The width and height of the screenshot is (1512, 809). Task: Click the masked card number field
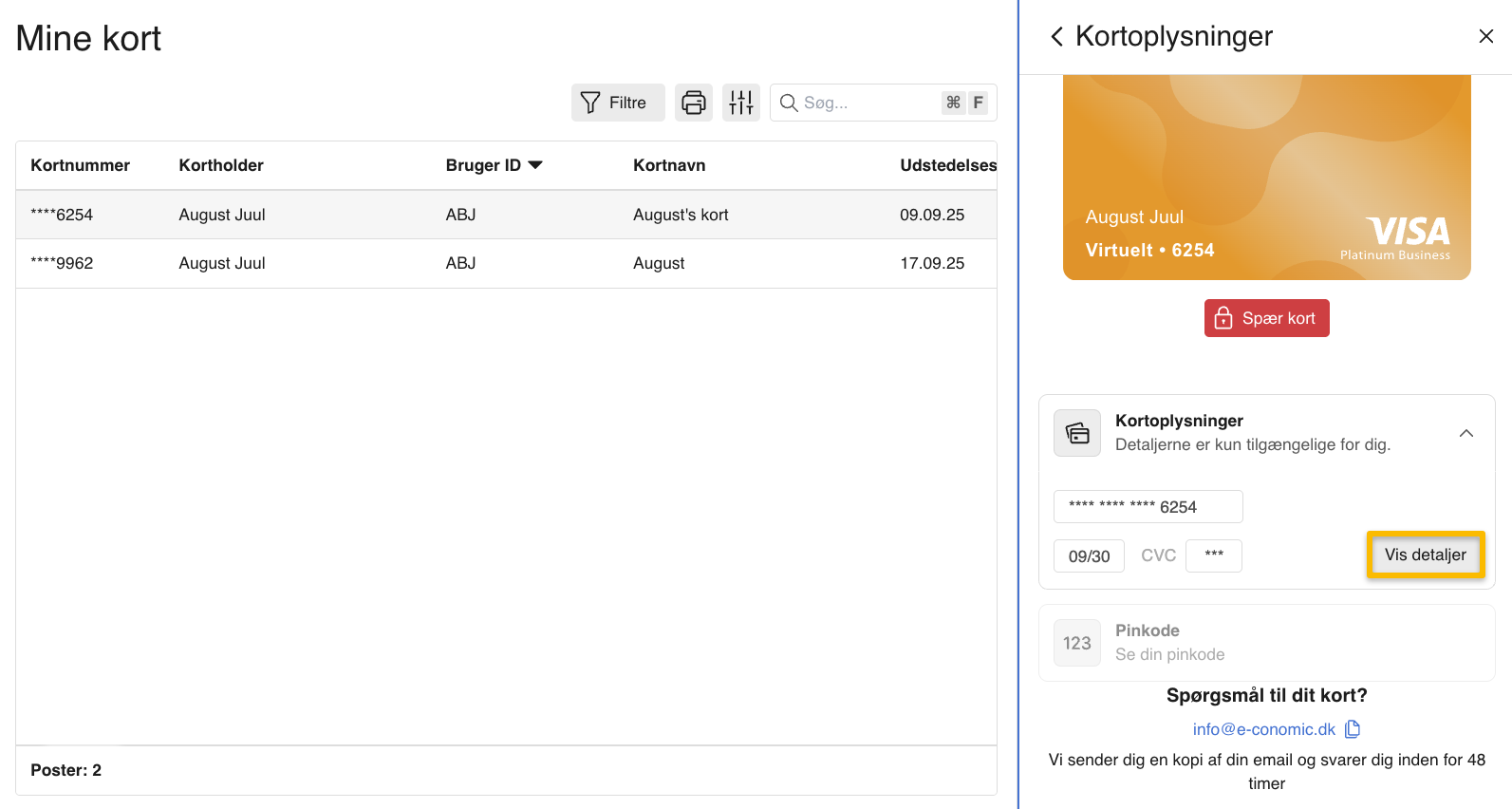click(1148, 507)
